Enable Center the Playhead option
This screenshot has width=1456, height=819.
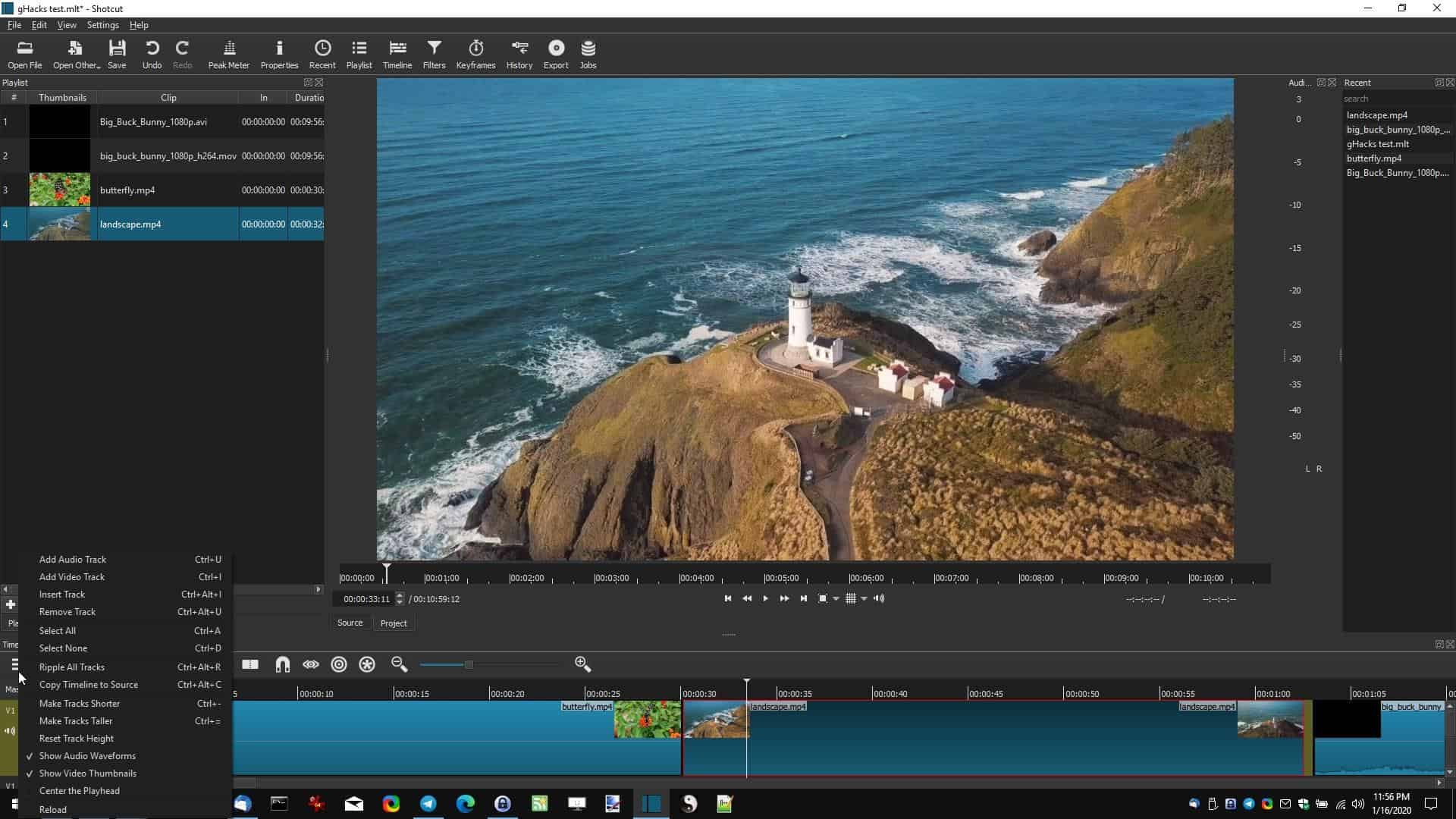pyautogui.click(x=79, y=791)
